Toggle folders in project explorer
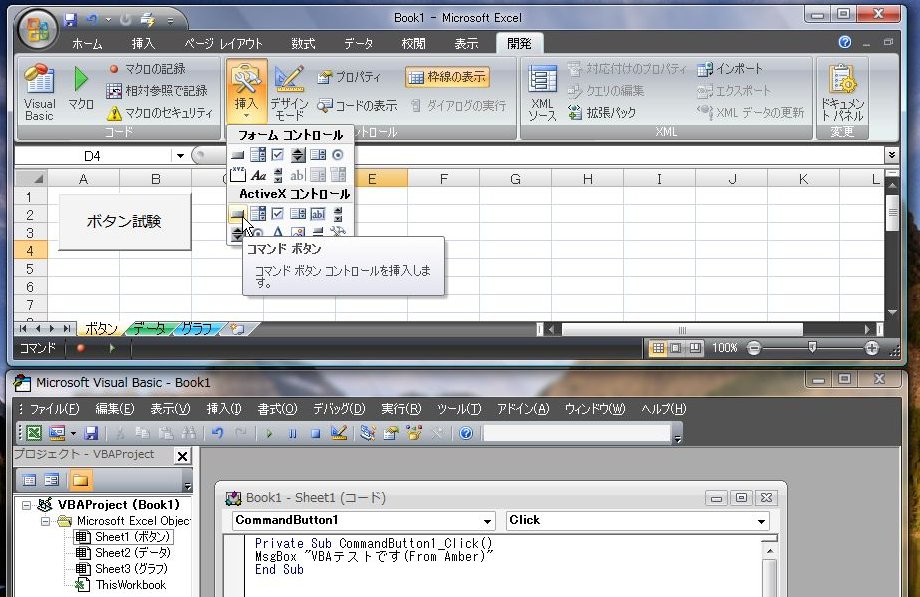 (x=80, y=481)
